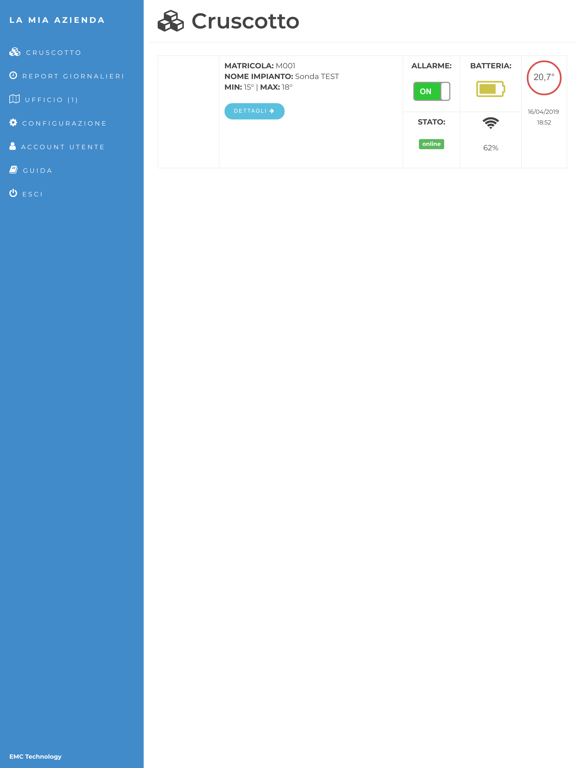Click the Allarme label
This screenshot has width=576, height=768.
[x=432, y=66]
